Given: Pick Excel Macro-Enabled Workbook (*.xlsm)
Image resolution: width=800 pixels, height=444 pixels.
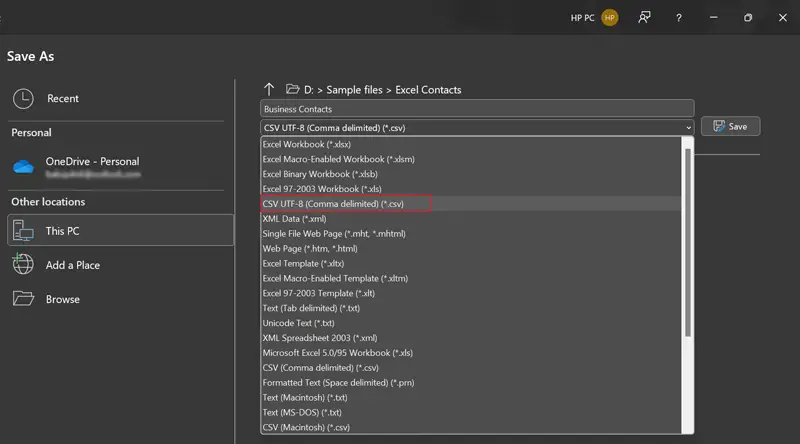Looking at the screenshot, I should point(338,159).
